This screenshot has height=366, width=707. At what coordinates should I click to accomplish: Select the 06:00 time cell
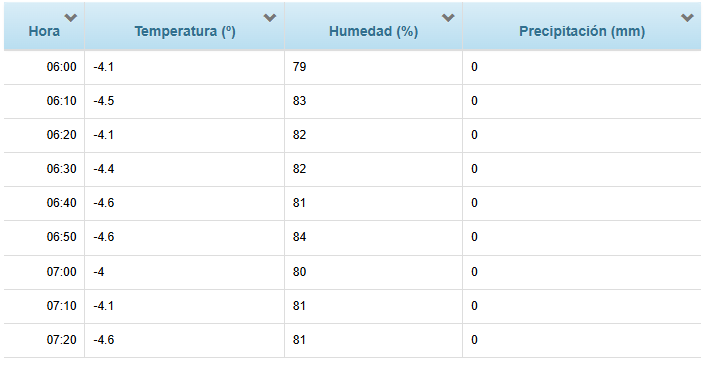tap(44, 67)
